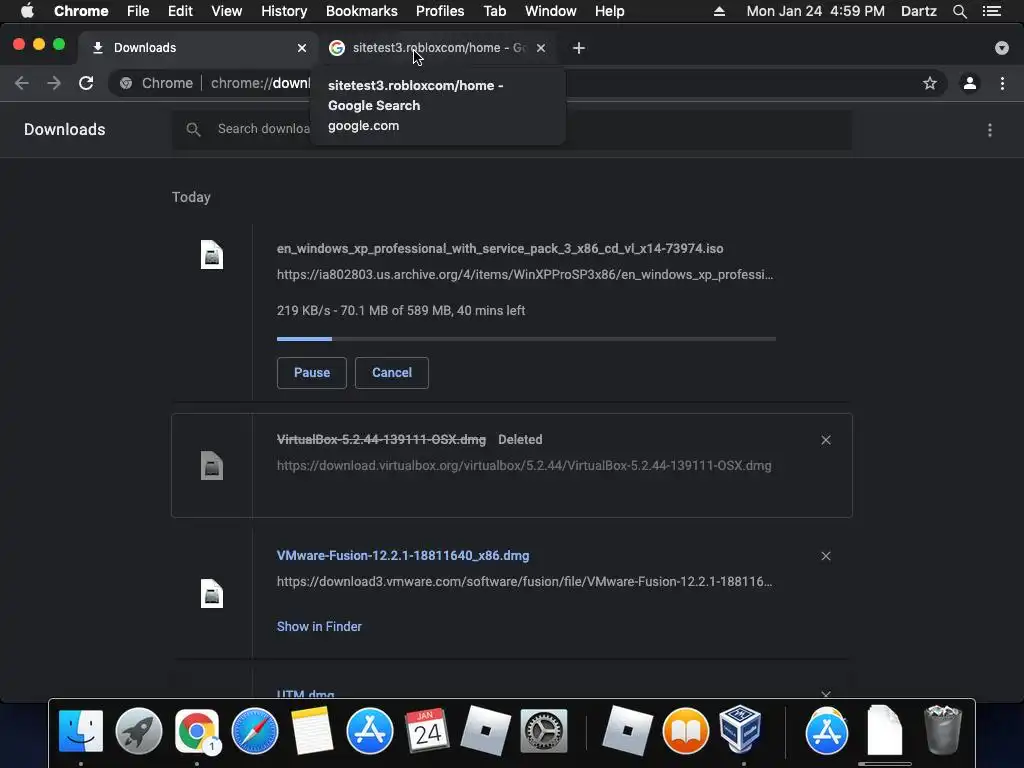Close the Downloads tab
Image resolution: width=1024 pixels, height=768 pixels.
pyautogui.click(x=302, y=48)
